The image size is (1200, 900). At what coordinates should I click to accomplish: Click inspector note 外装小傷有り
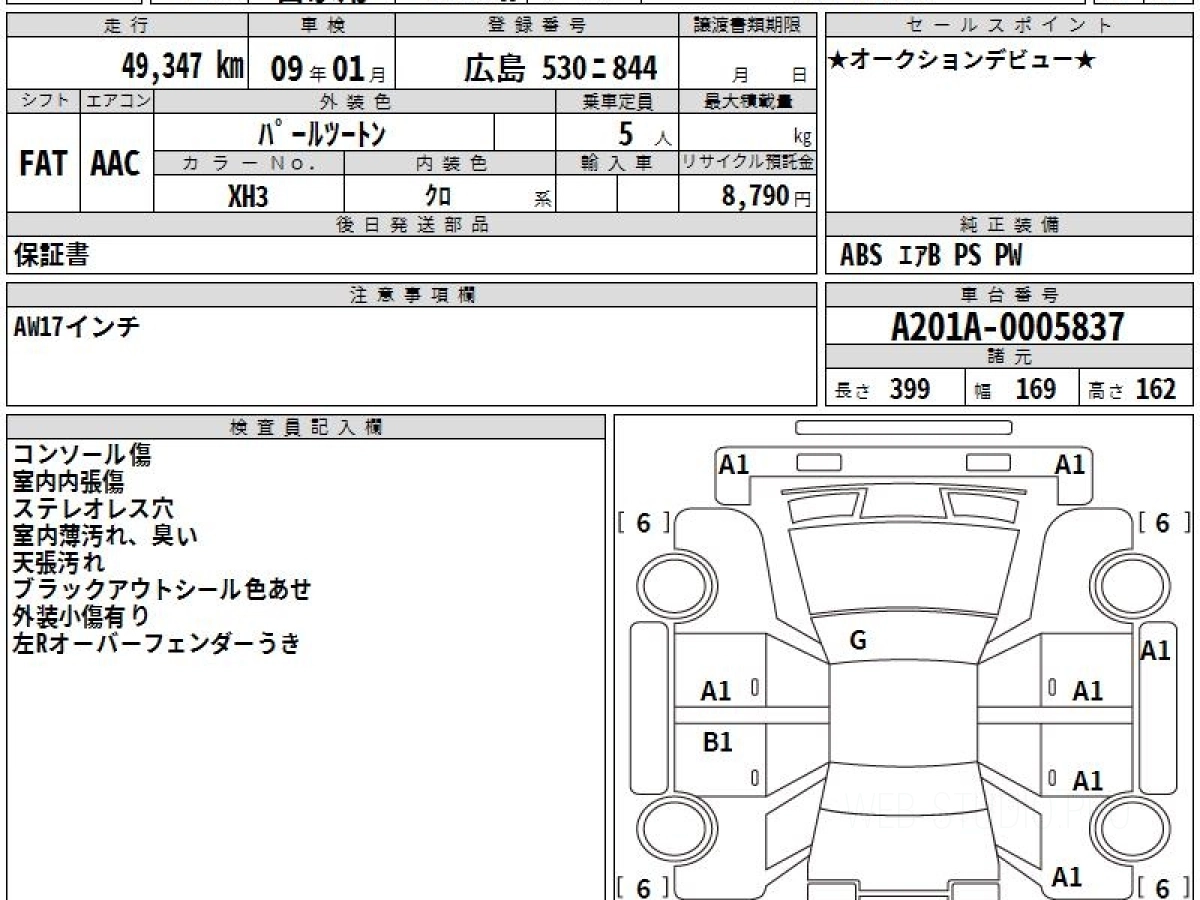[81, 616]
